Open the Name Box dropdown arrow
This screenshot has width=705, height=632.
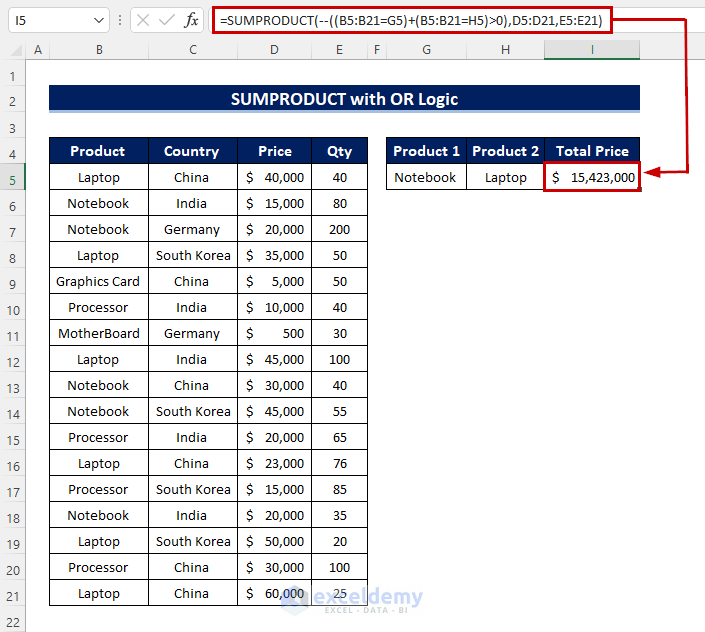click(98, 20)
